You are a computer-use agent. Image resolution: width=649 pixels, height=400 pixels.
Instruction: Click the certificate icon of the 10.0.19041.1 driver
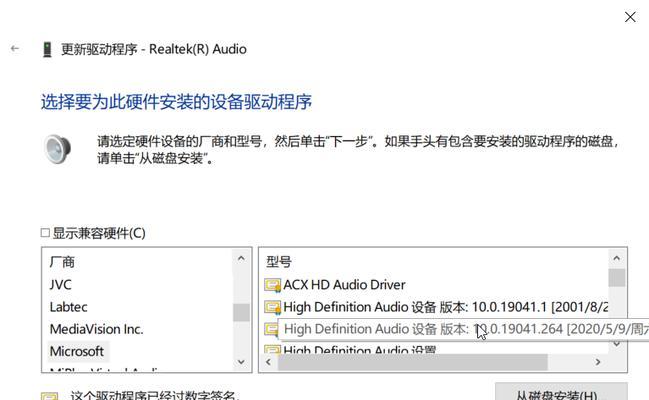click(x=272, y=307)
